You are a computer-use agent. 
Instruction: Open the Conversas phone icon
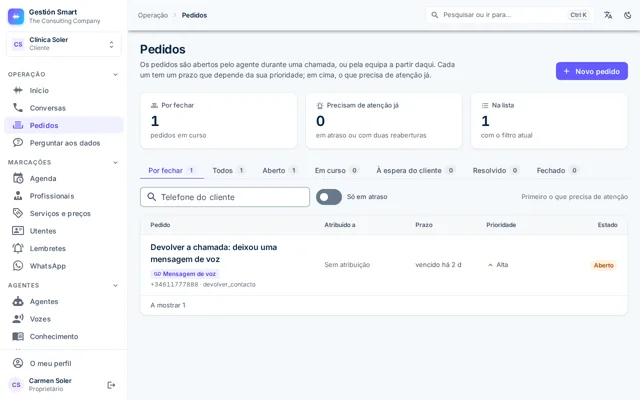tap(18, 108)
